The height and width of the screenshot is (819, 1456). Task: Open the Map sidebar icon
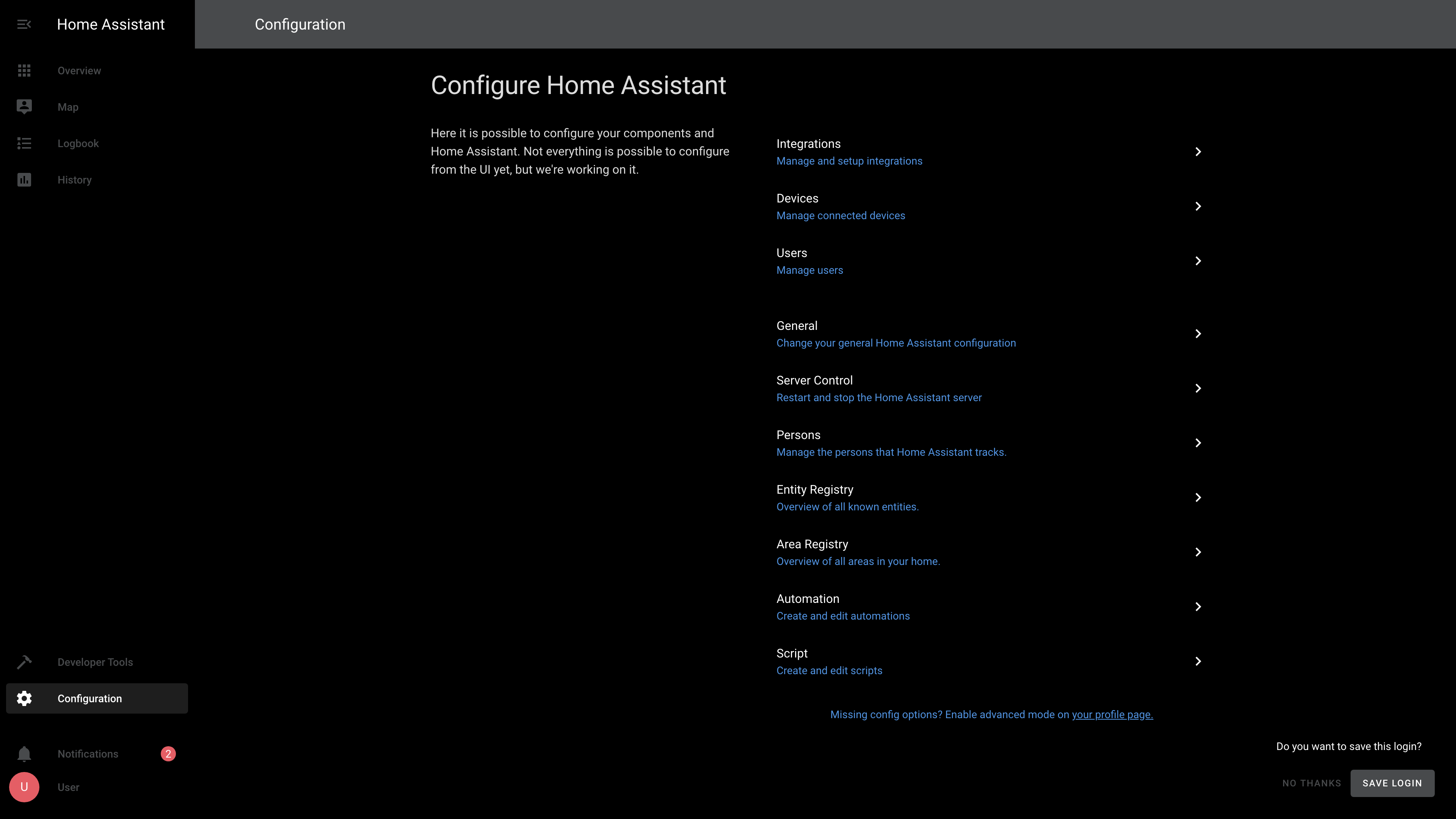(24, 107)
